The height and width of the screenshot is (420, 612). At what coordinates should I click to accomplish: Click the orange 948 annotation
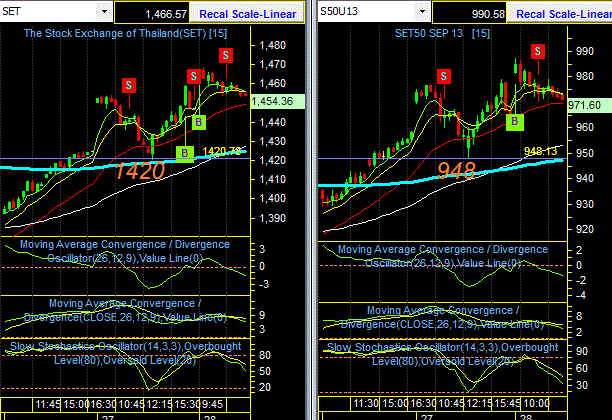pyautogui.click(x=456, y=171)
